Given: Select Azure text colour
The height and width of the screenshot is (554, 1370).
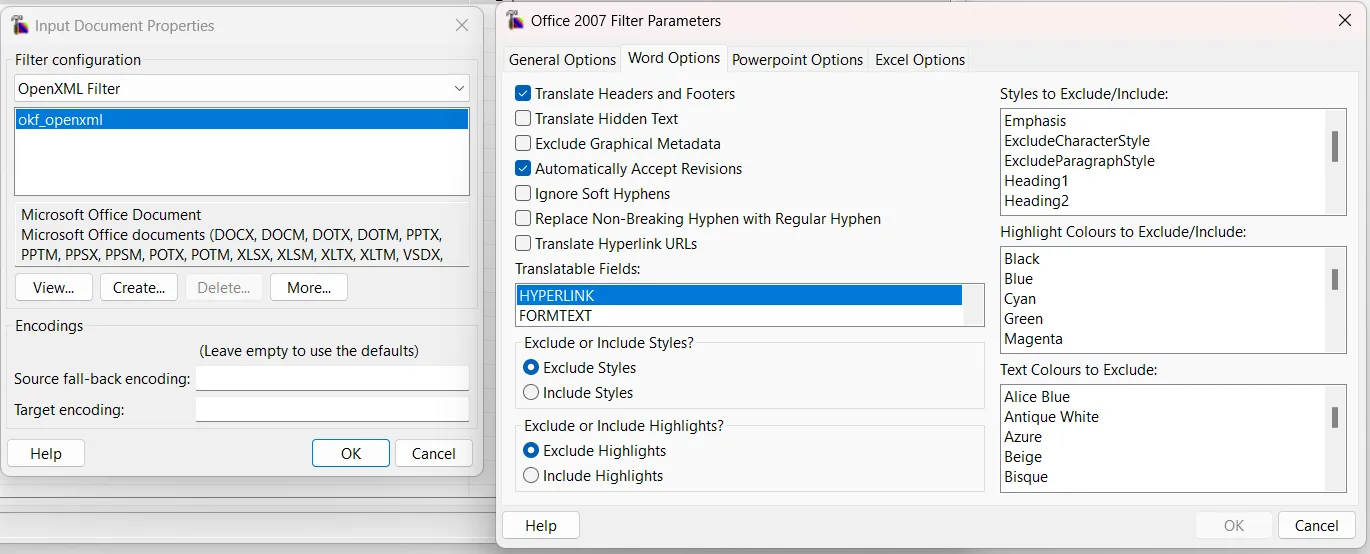Looking at the screenshot, I should pos(1023,437).
